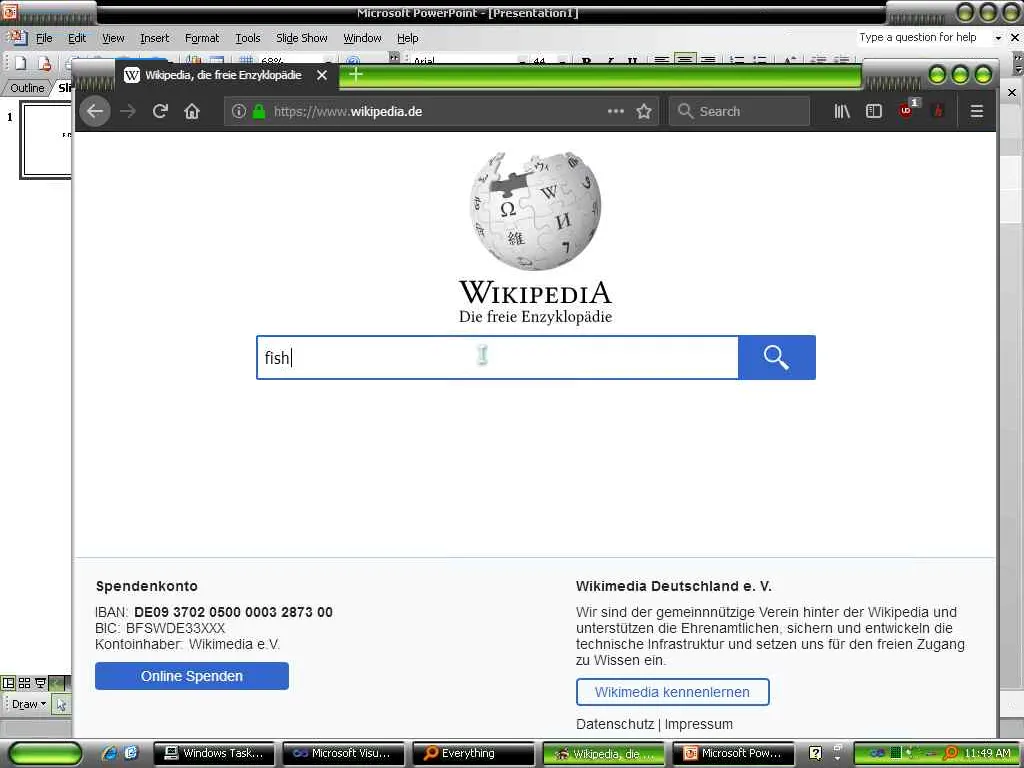Open the Draw dropdown in PowerPoint
1024x768 pixels.
(29, 704)
